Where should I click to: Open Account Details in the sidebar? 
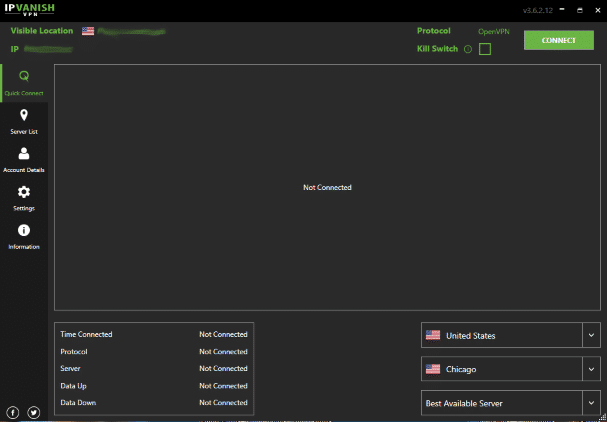tap(24, 160)
